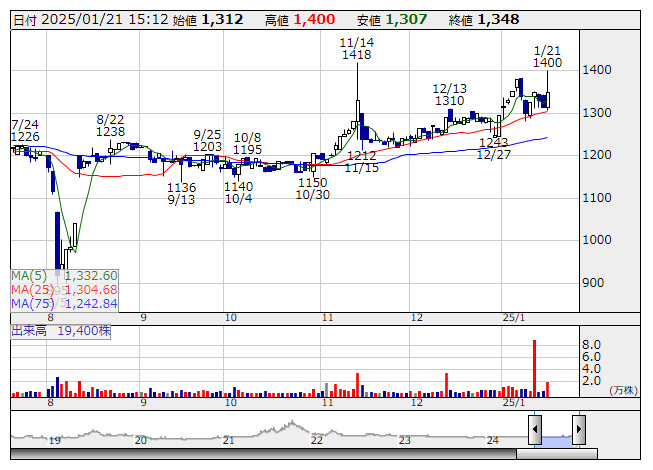Click the 1150 10/30 low label

coord(313,189)
